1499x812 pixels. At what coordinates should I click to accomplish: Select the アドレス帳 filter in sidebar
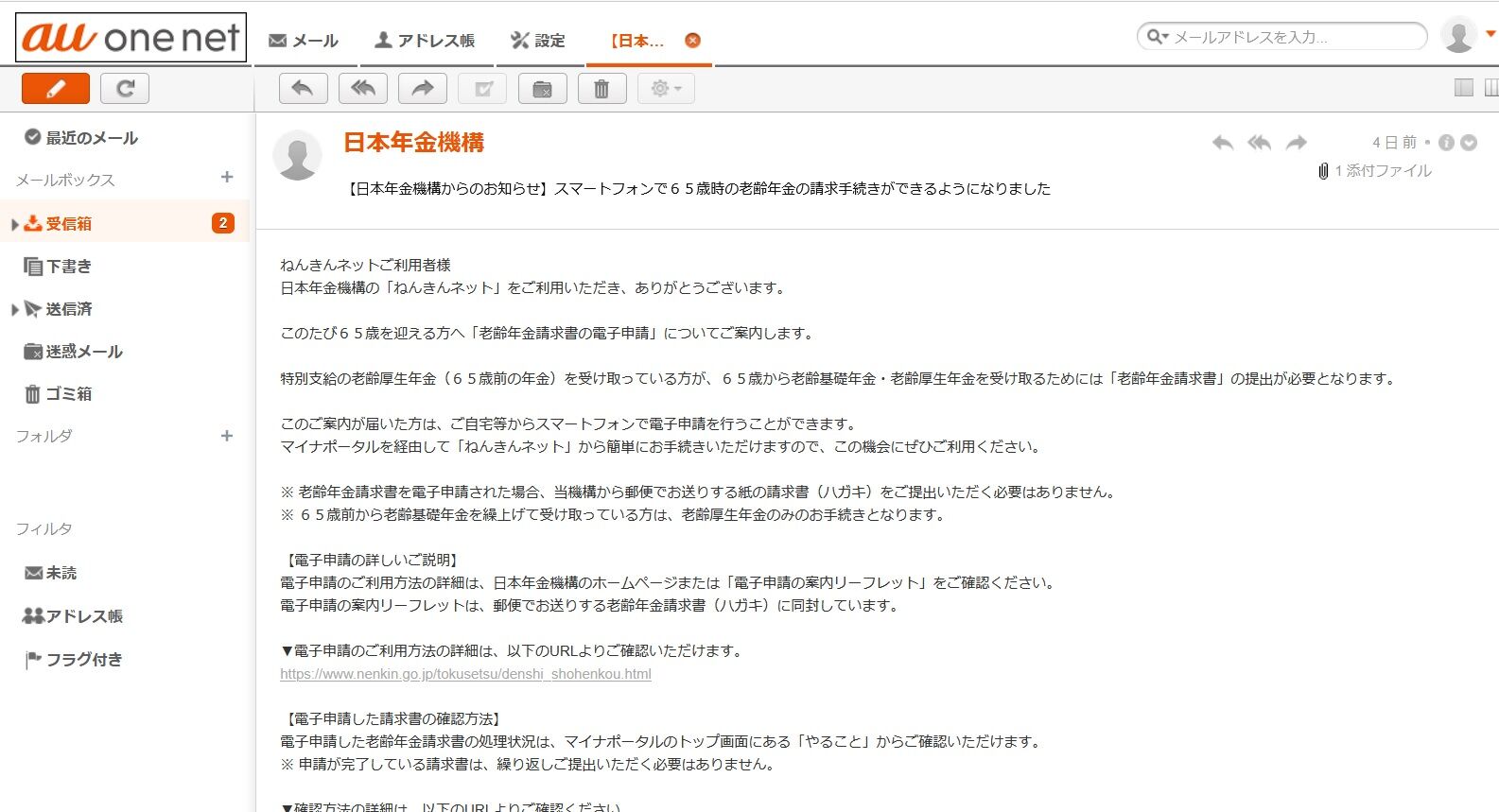coord(73,616)
